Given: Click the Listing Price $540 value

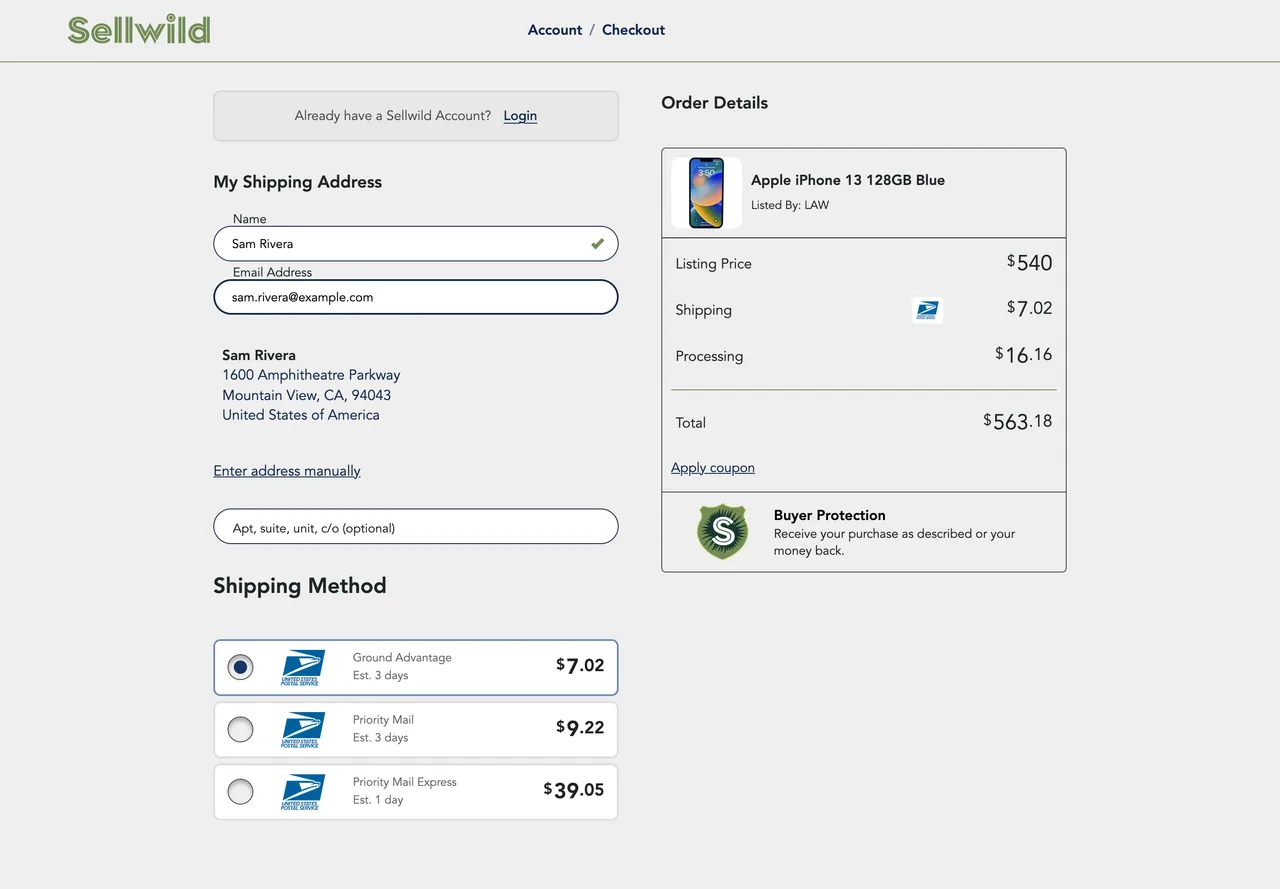Looking at the screenshot, I should tap(1030, 263).
